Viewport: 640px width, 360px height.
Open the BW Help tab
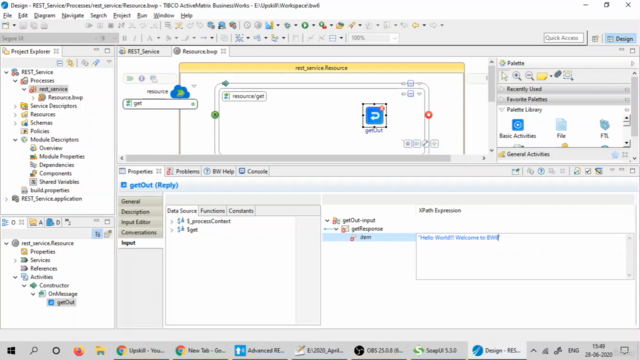point(219,171)
